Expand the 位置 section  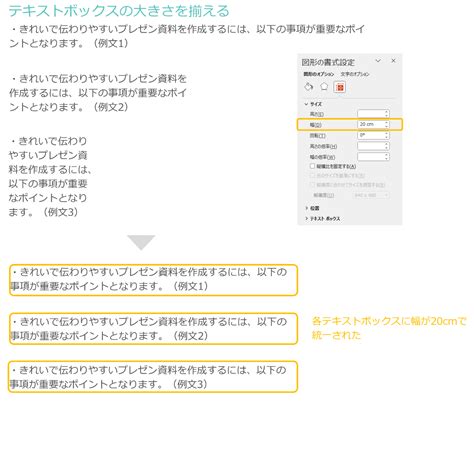point(312,208)
